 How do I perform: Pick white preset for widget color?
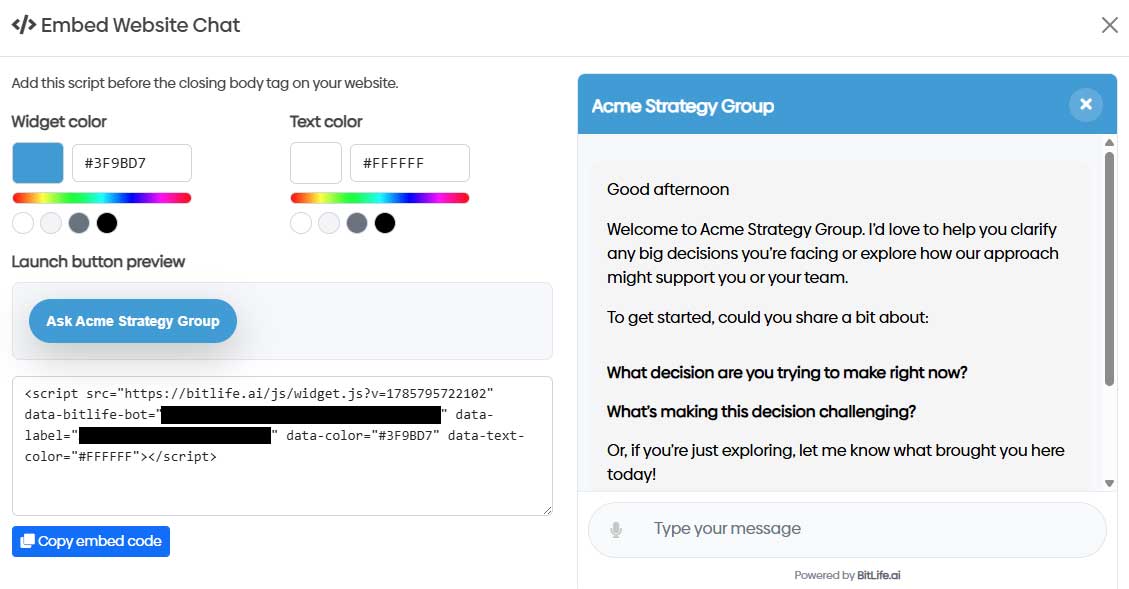tap(23, 223)
